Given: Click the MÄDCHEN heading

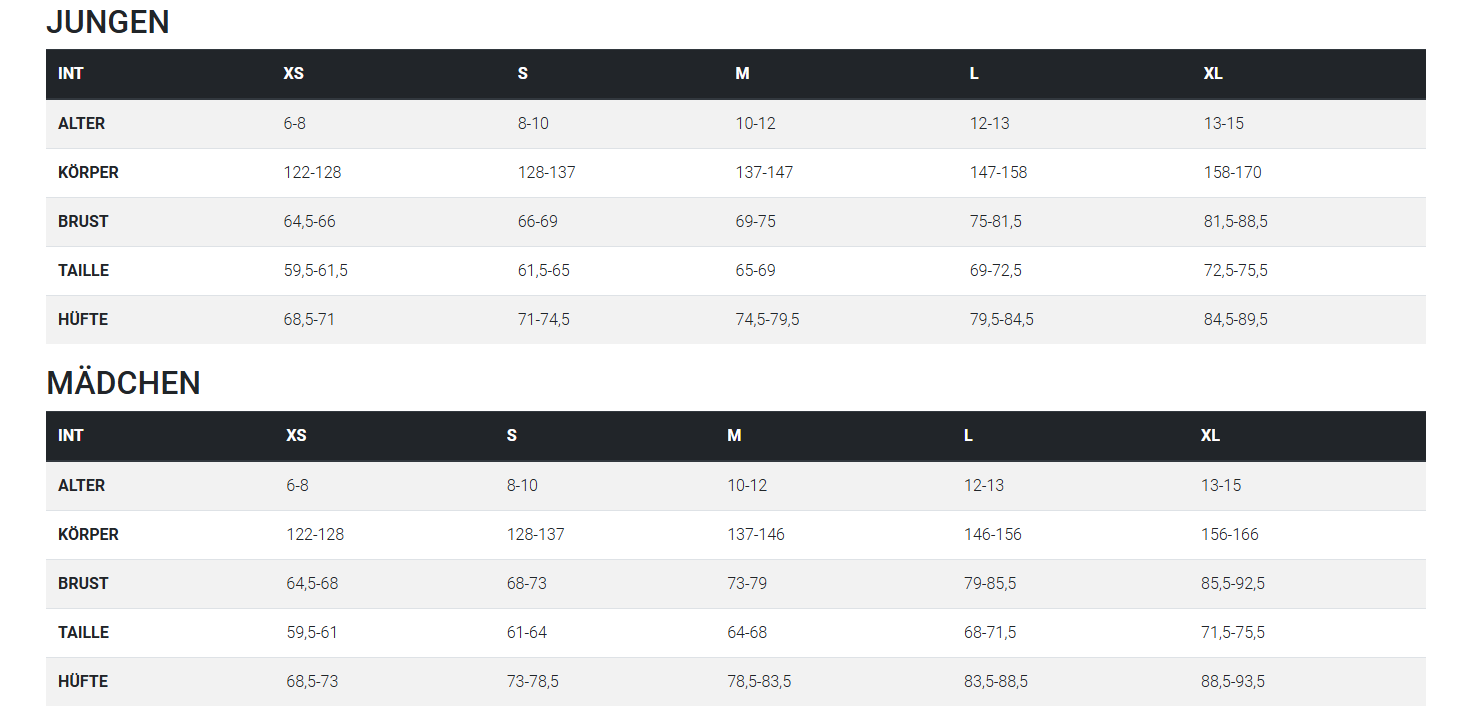Looking at the screenshot, I should (x=123, y=383).
